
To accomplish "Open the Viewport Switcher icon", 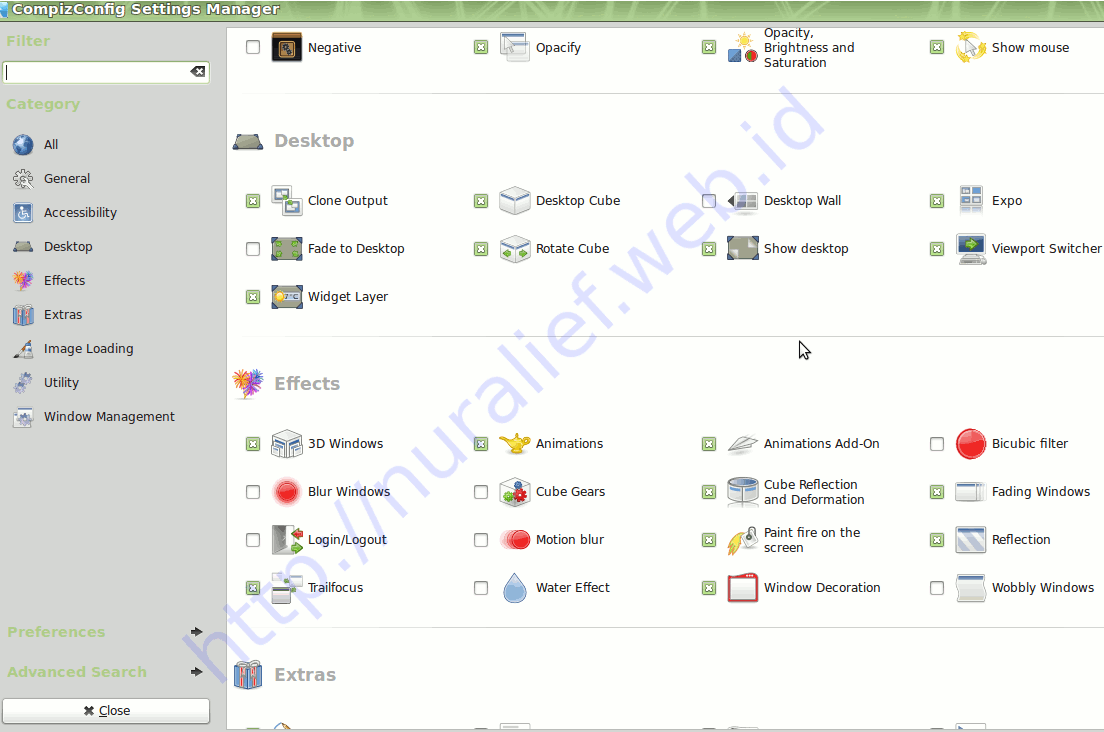I will pyautogui.click(x=971, y=248).
